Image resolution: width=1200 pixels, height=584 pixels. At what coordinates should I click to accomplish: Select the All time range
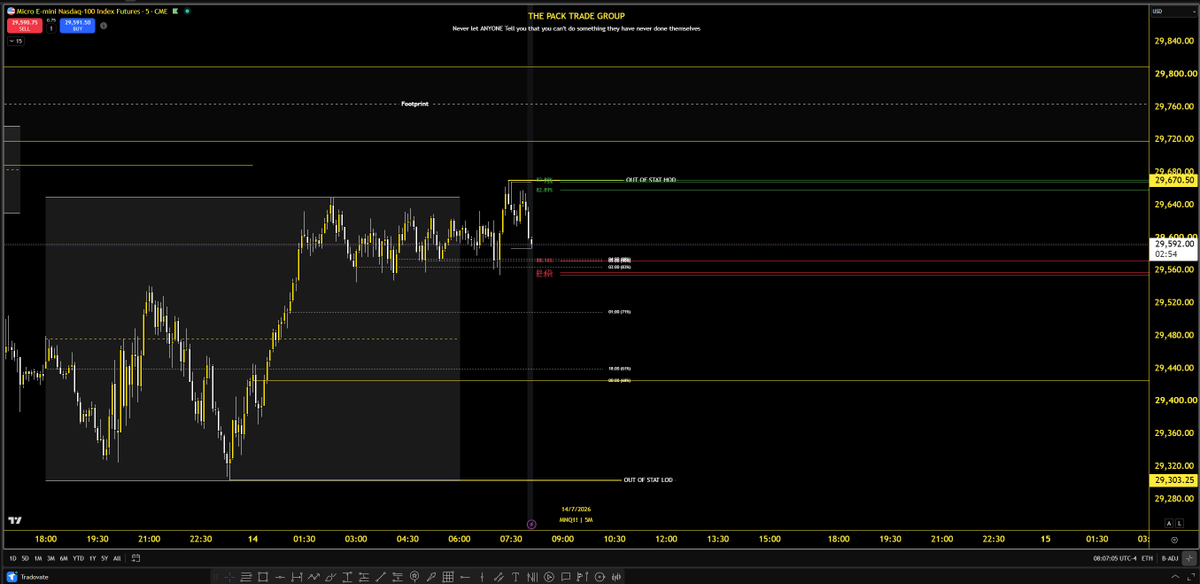click(118, 557)
